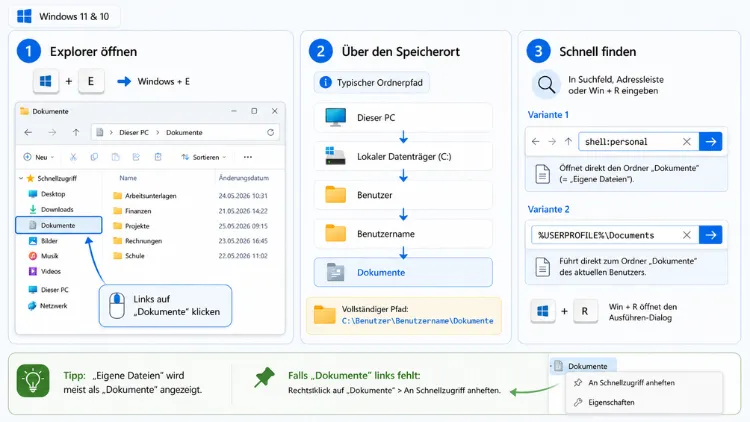The height and width of the screenshot is (422, 750).
Task: Click the copy icon in the Explorer toolbar
Action: coord(94,157)
